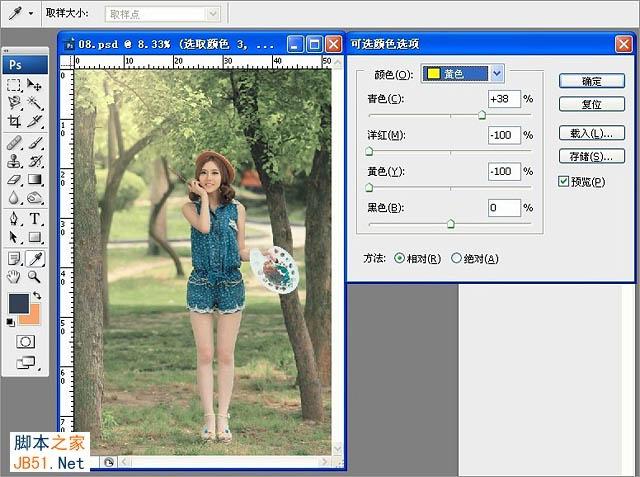Select the Sponge tool
The height and width of the screenshot is (477, 640).
[x=35, y=198]
